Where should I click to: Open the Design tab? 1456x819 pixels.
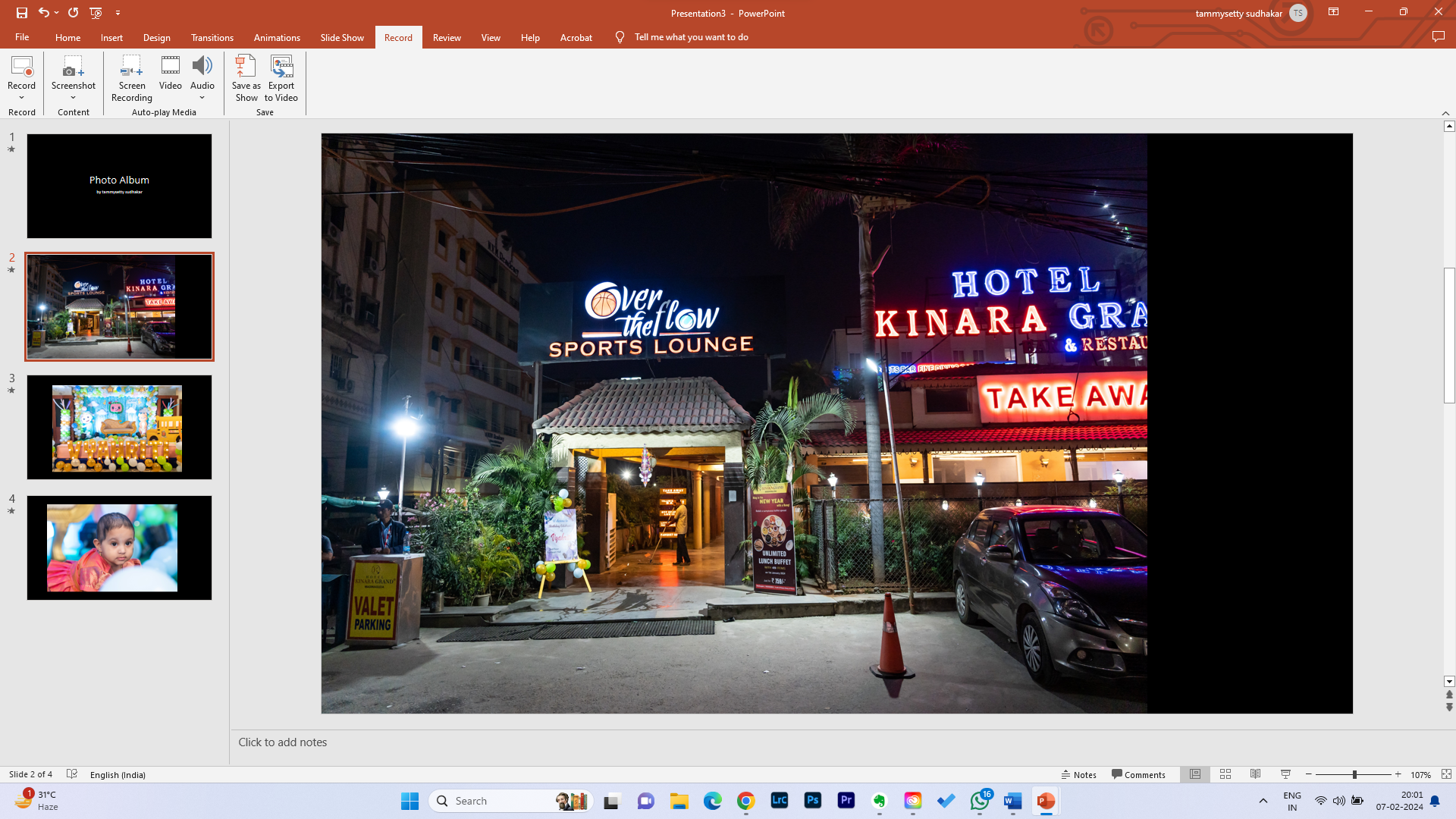pyautogui.click(x=157, y=37)
